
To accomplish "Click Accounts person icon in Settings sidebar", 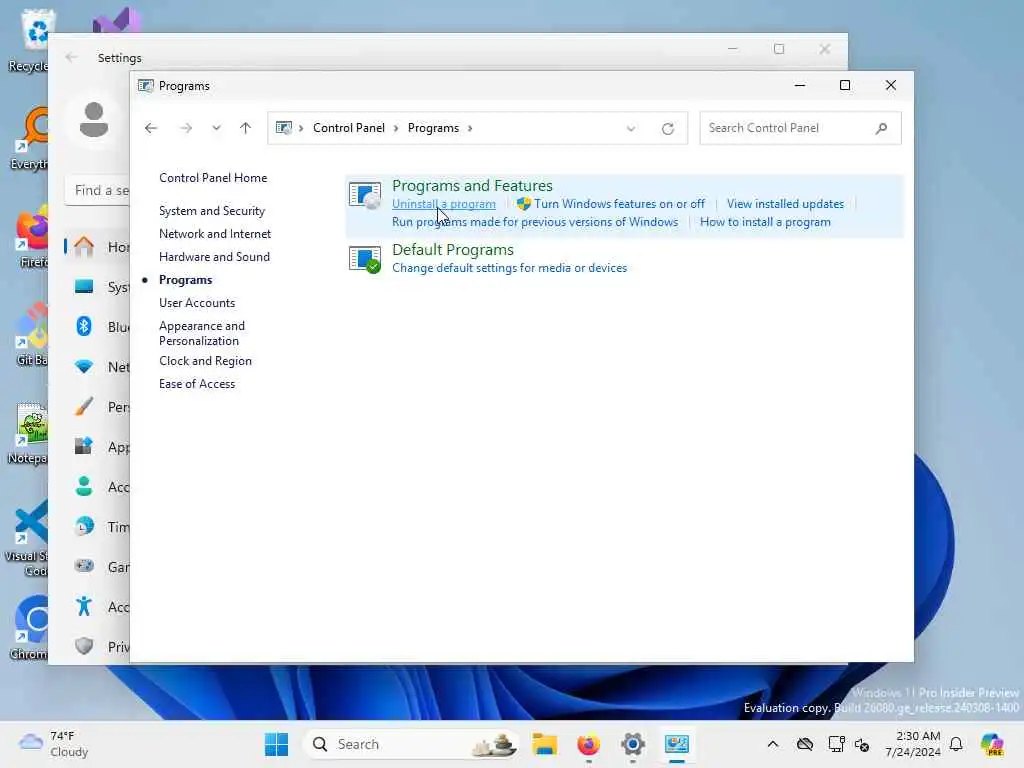I will click(x=84, y=486).
